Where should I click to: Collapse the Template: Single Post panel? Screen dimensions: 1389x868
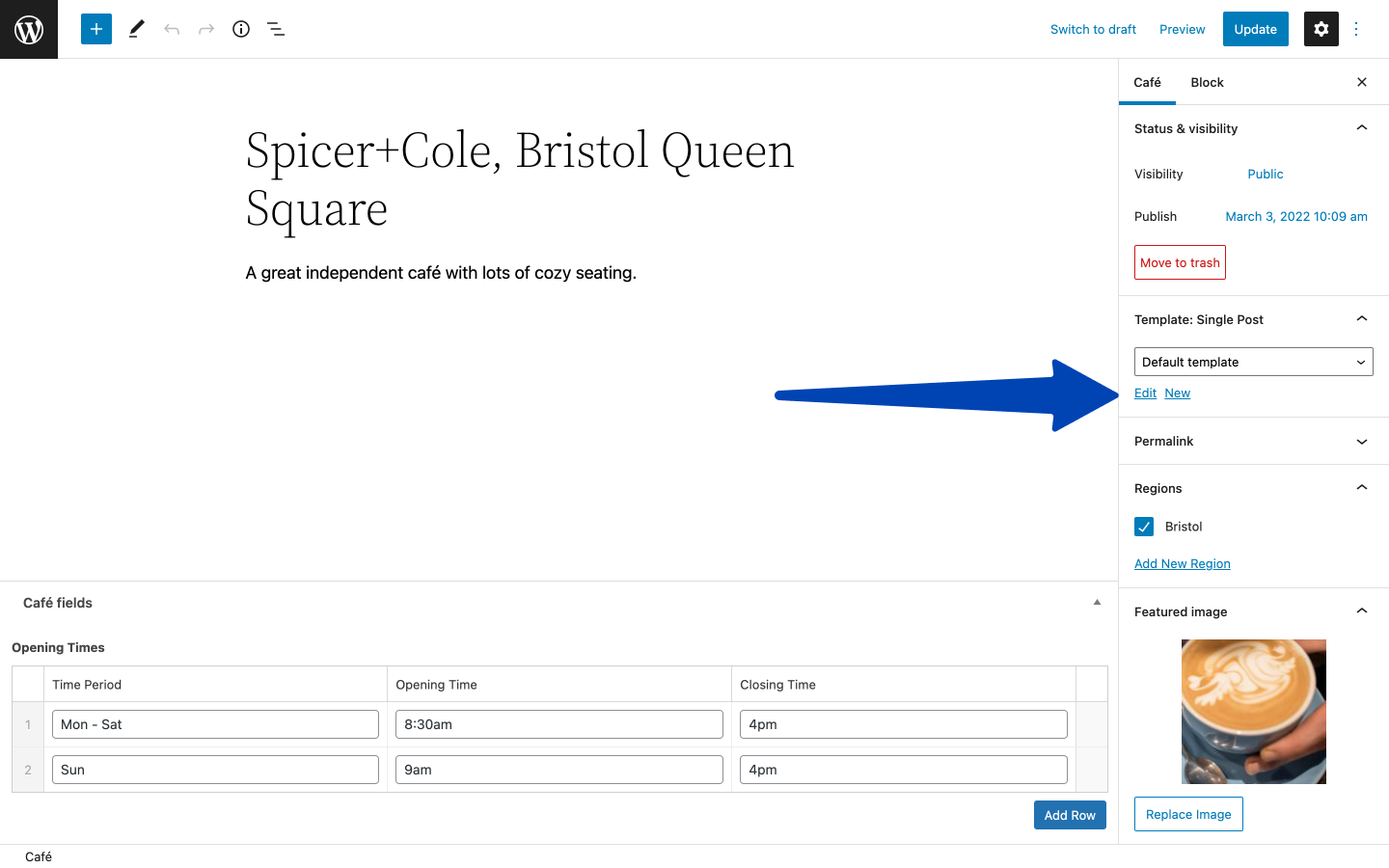coord(1254,319)
